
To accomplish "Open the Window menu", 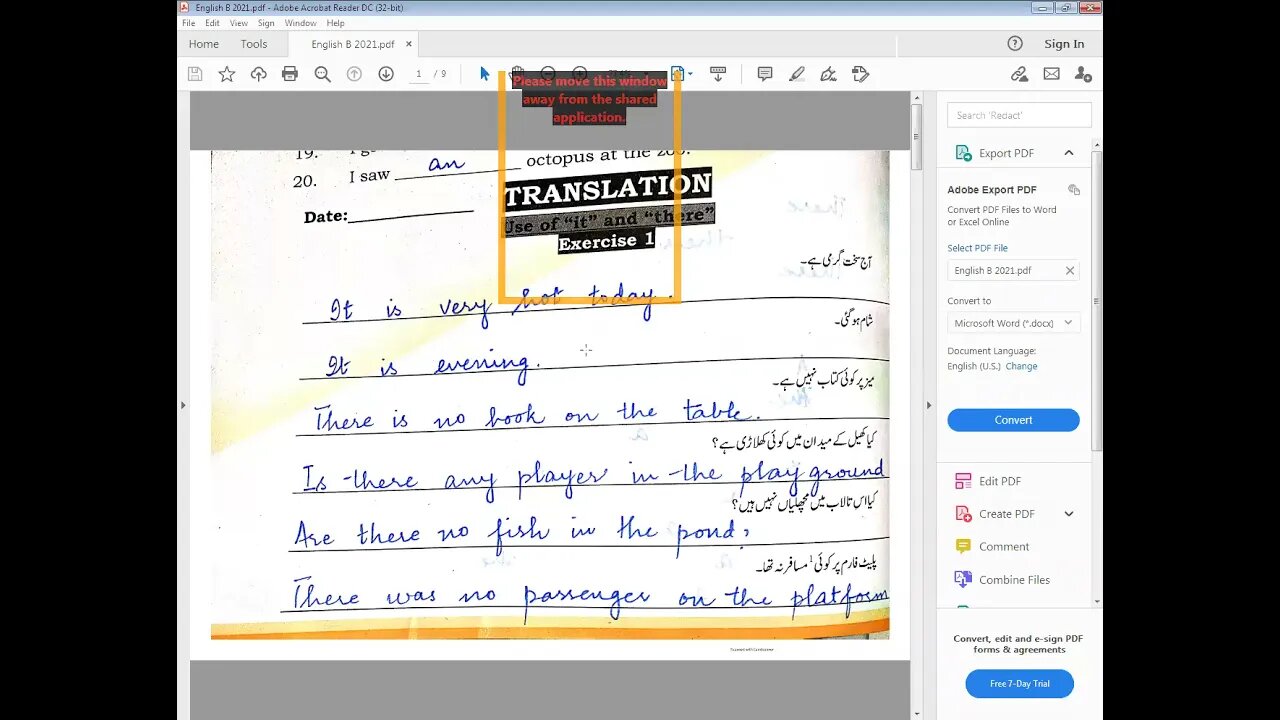I will click(x=300, y=23).
